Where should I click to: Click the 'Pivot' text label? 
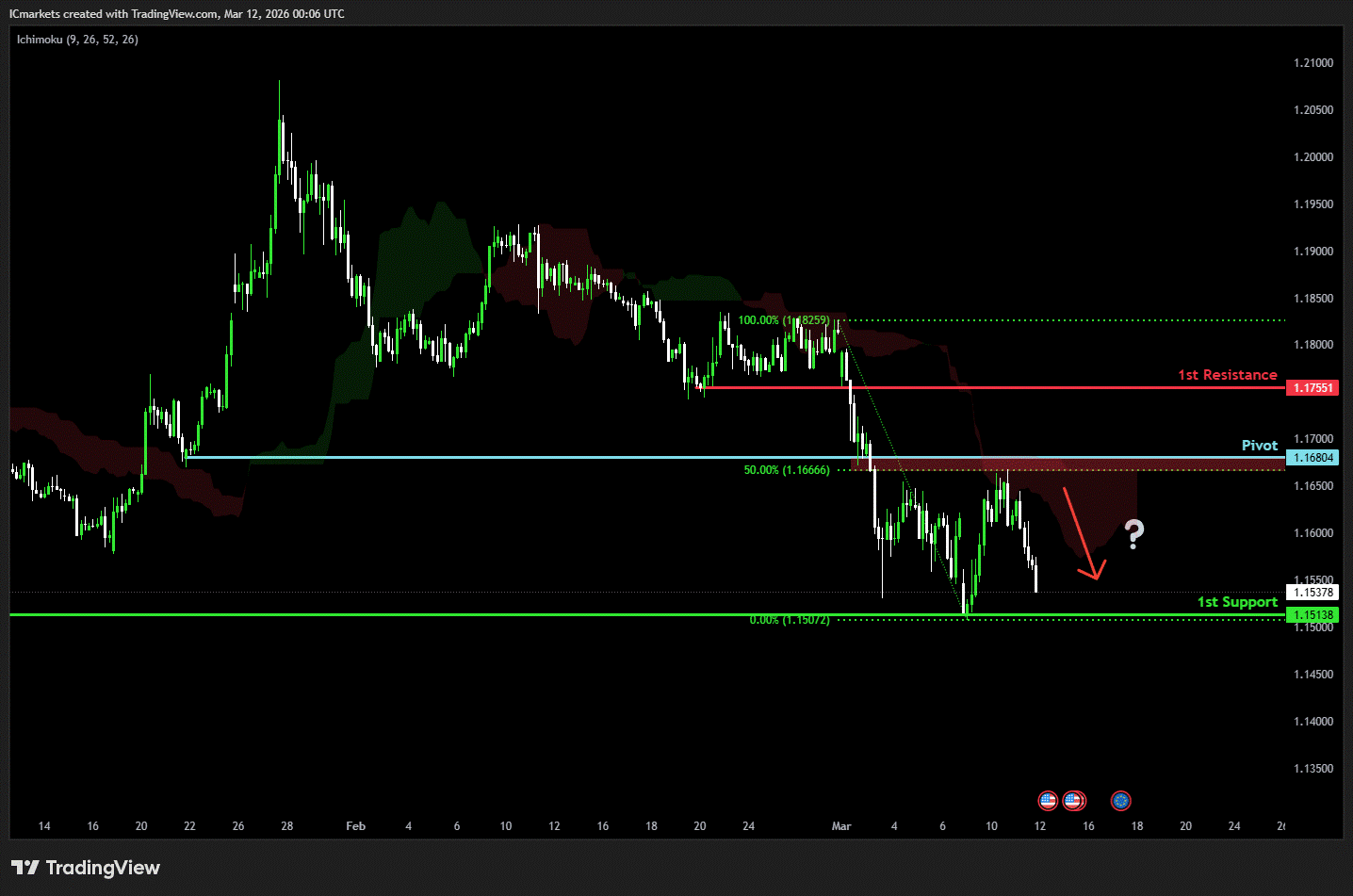click(x=1259, y=446)
